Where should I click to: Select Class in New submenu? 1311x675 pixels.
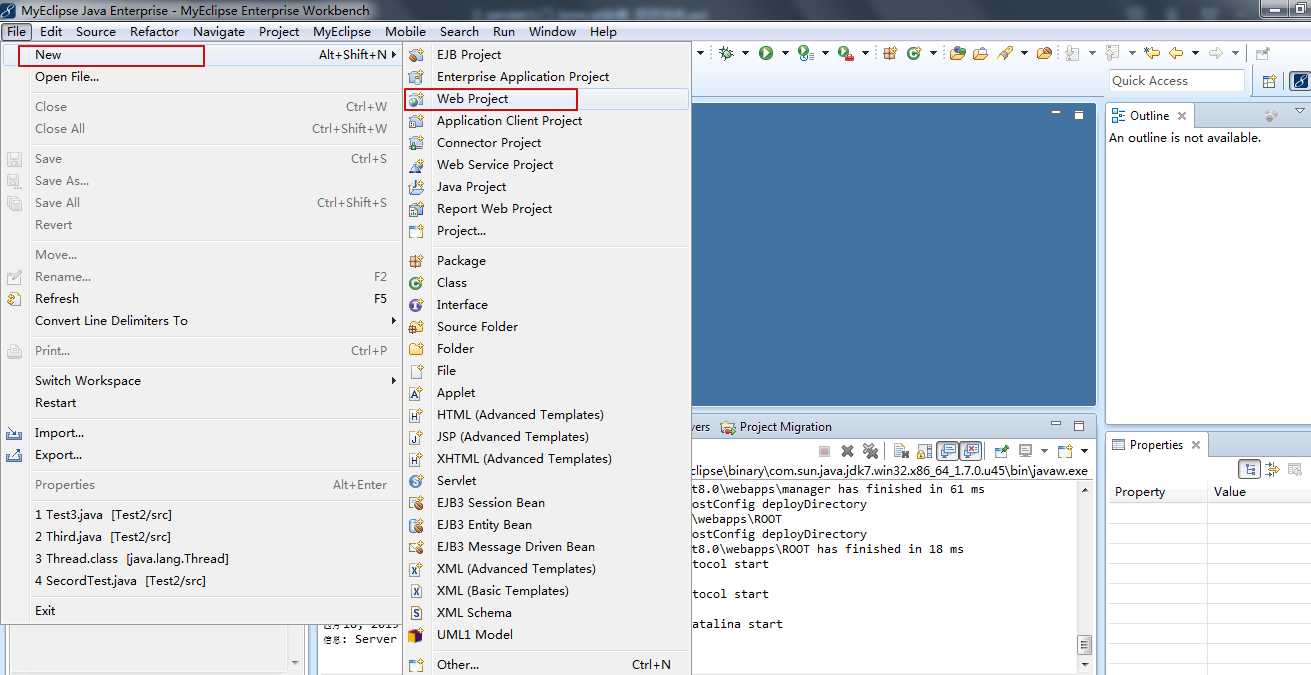pyautogui.click(x=546, y=283)
